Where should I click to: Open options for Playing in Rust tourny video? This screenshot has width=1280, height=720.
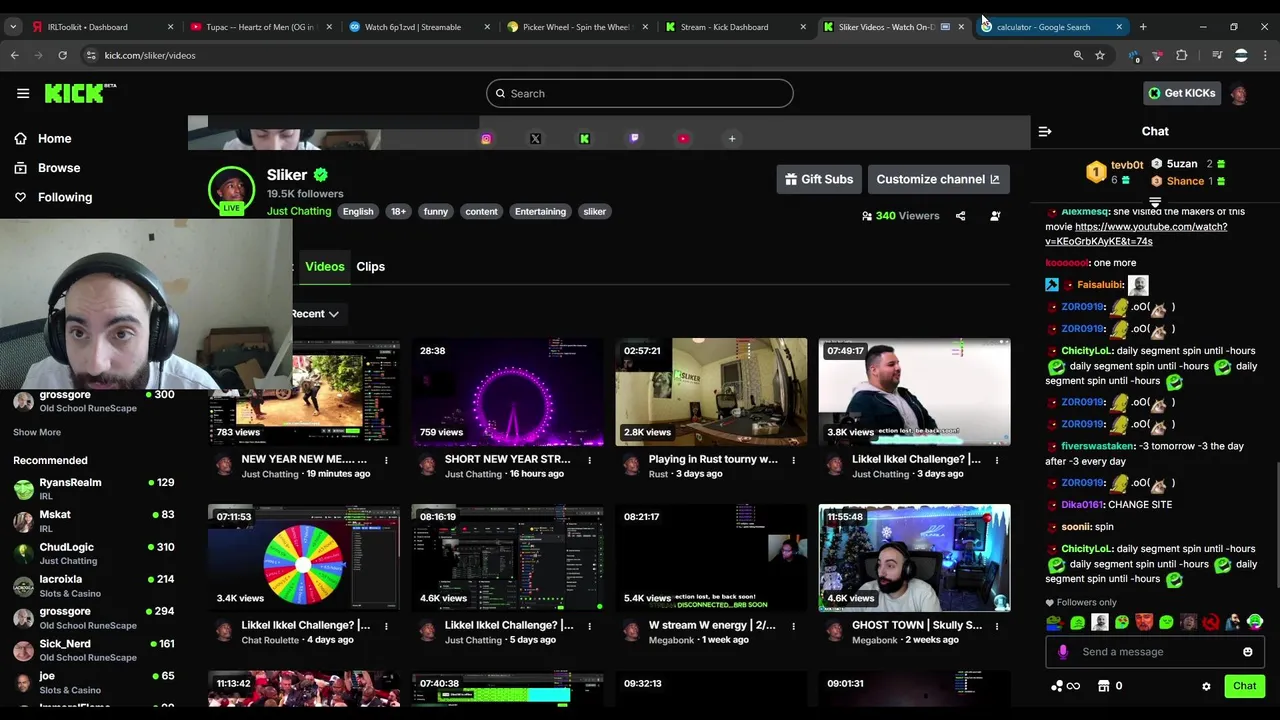(x=793, y=460)
